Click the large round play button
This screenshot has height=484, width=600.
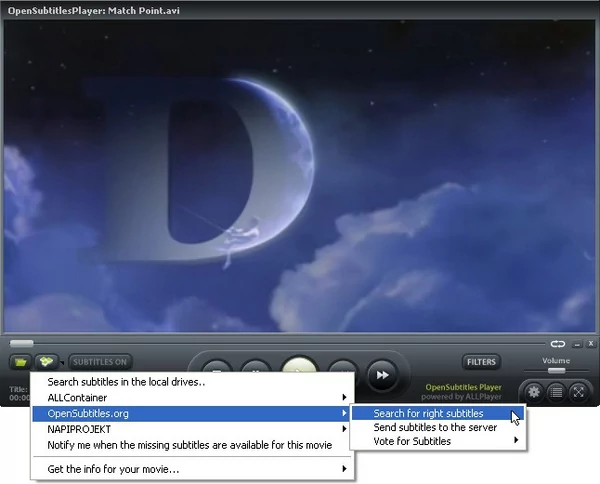(x=300, y=364)
